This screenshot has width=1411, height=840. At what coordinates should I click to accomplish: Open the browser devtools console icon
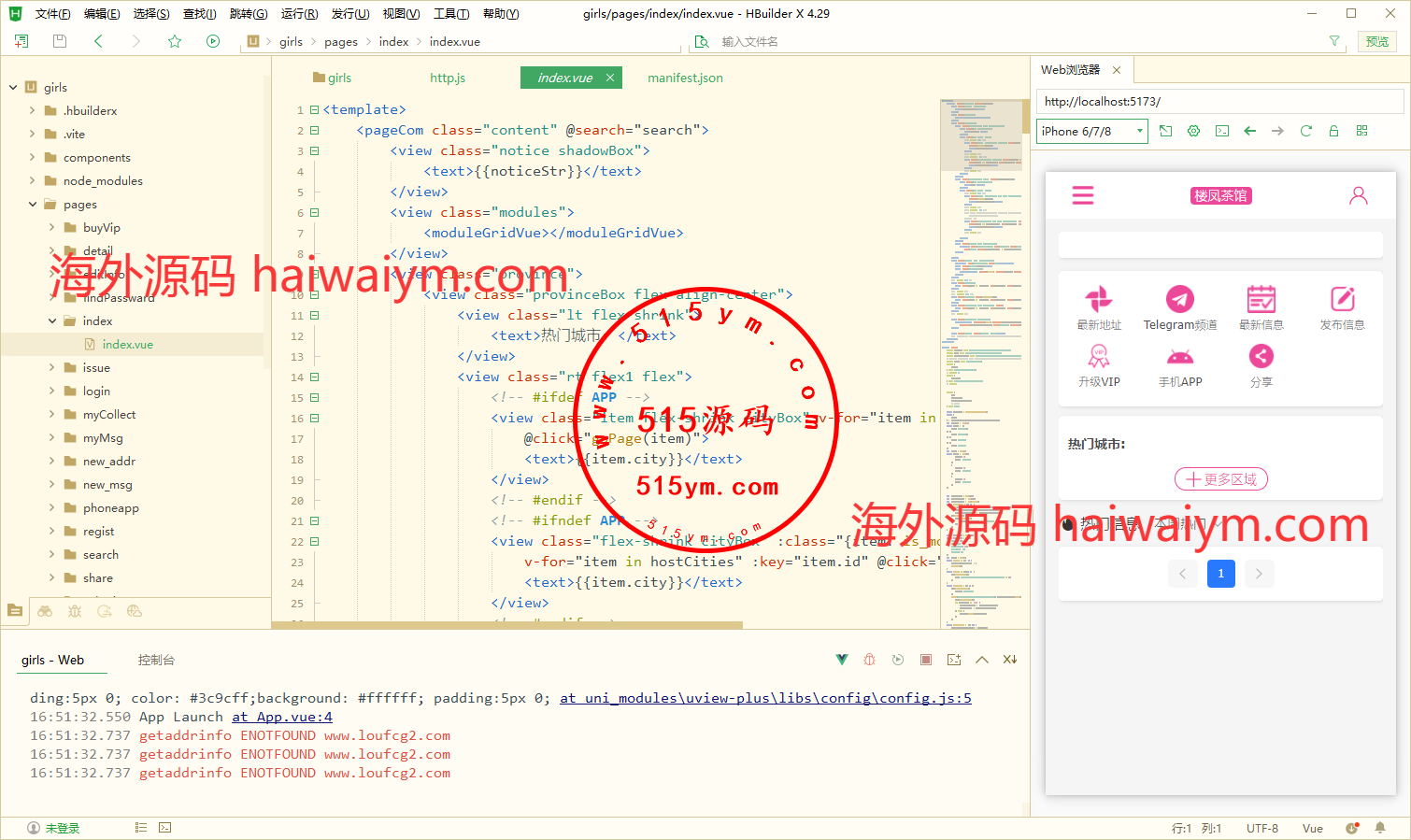[1221, 131]
